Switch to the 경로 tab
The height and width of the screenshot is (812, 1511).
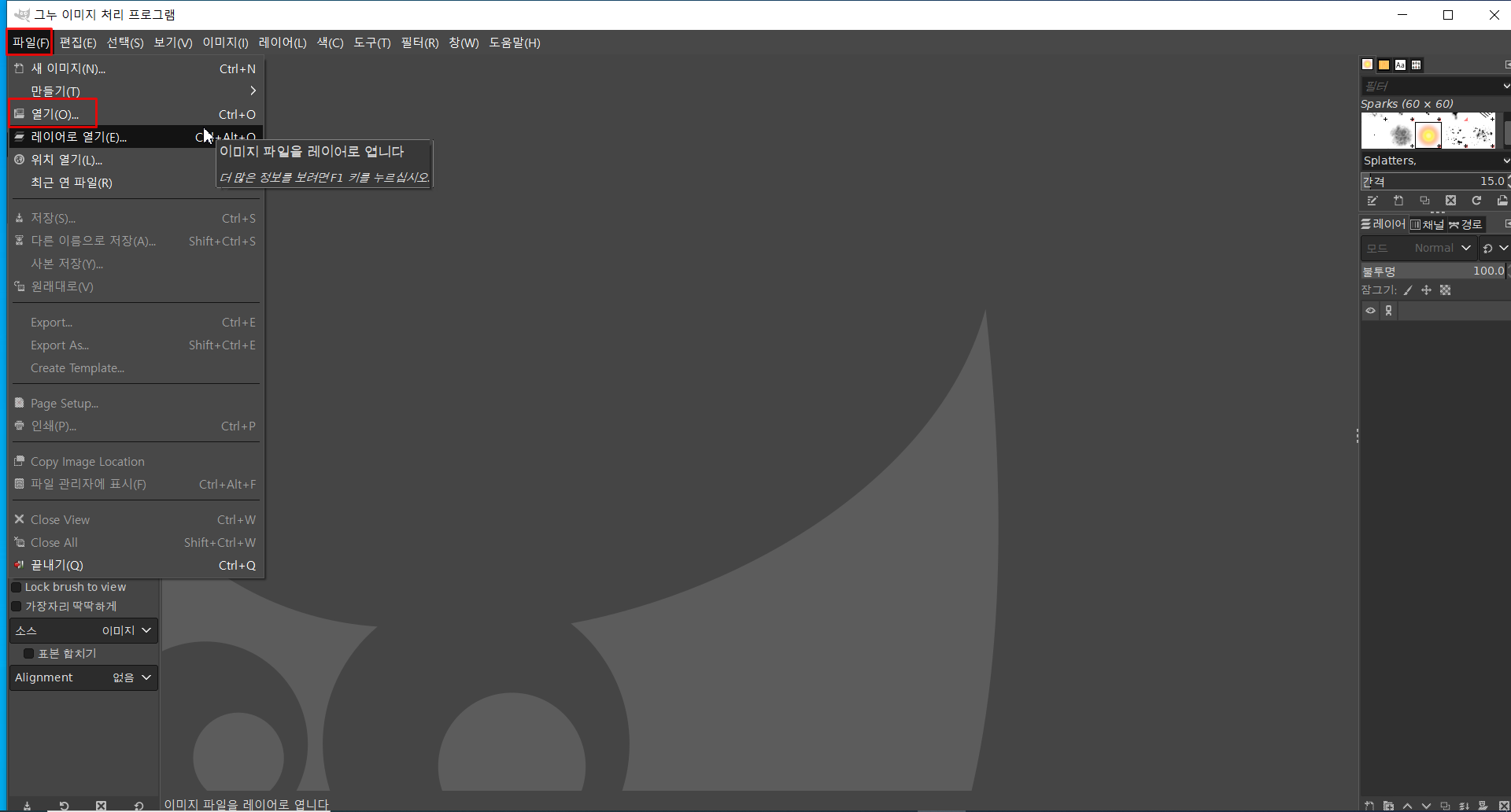(x=1465, y=224)
